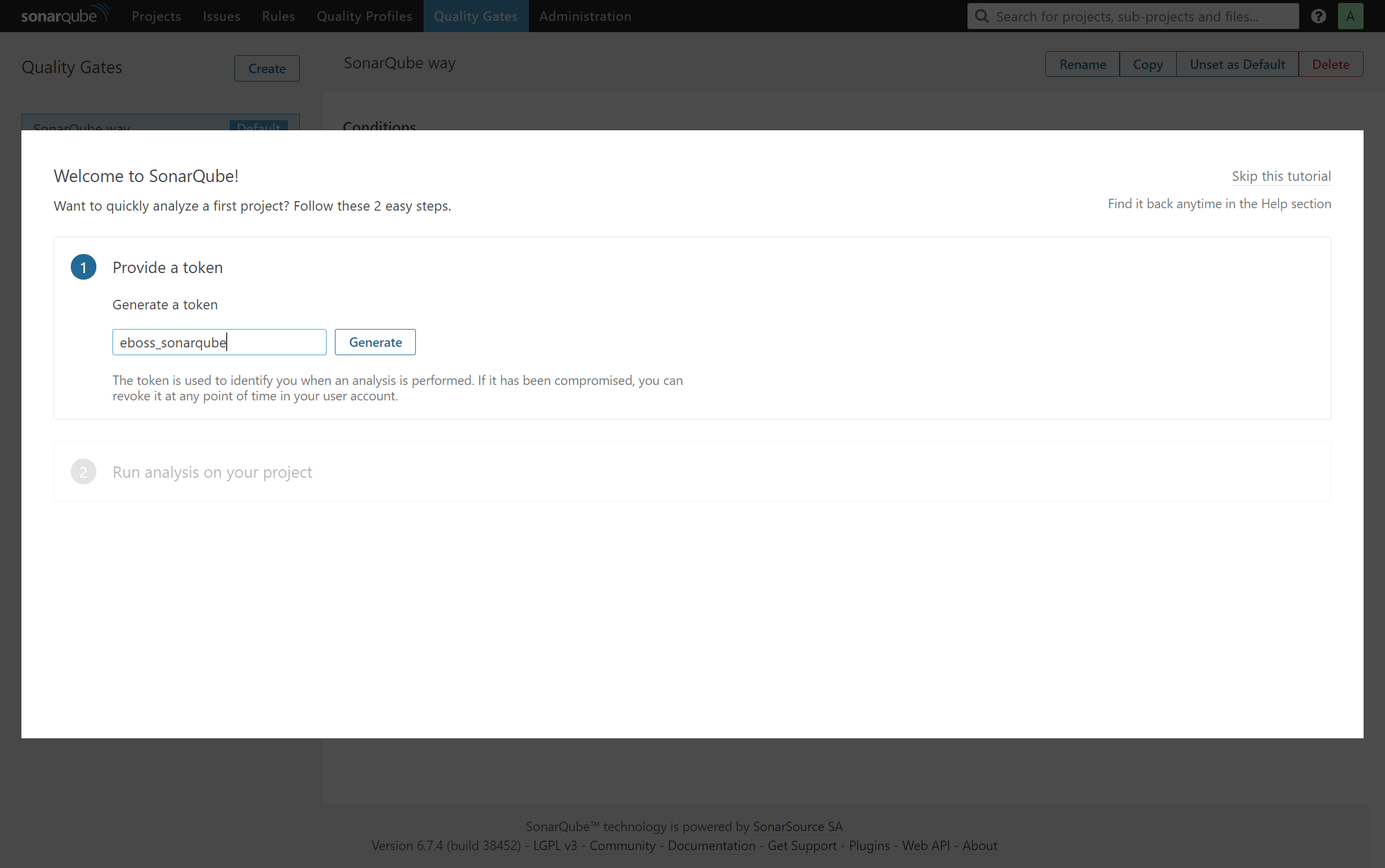The width and height of the screenshot is (1385, 868).
Task: Click the Welcome to SonarQube! title
Action: point(146,176)
